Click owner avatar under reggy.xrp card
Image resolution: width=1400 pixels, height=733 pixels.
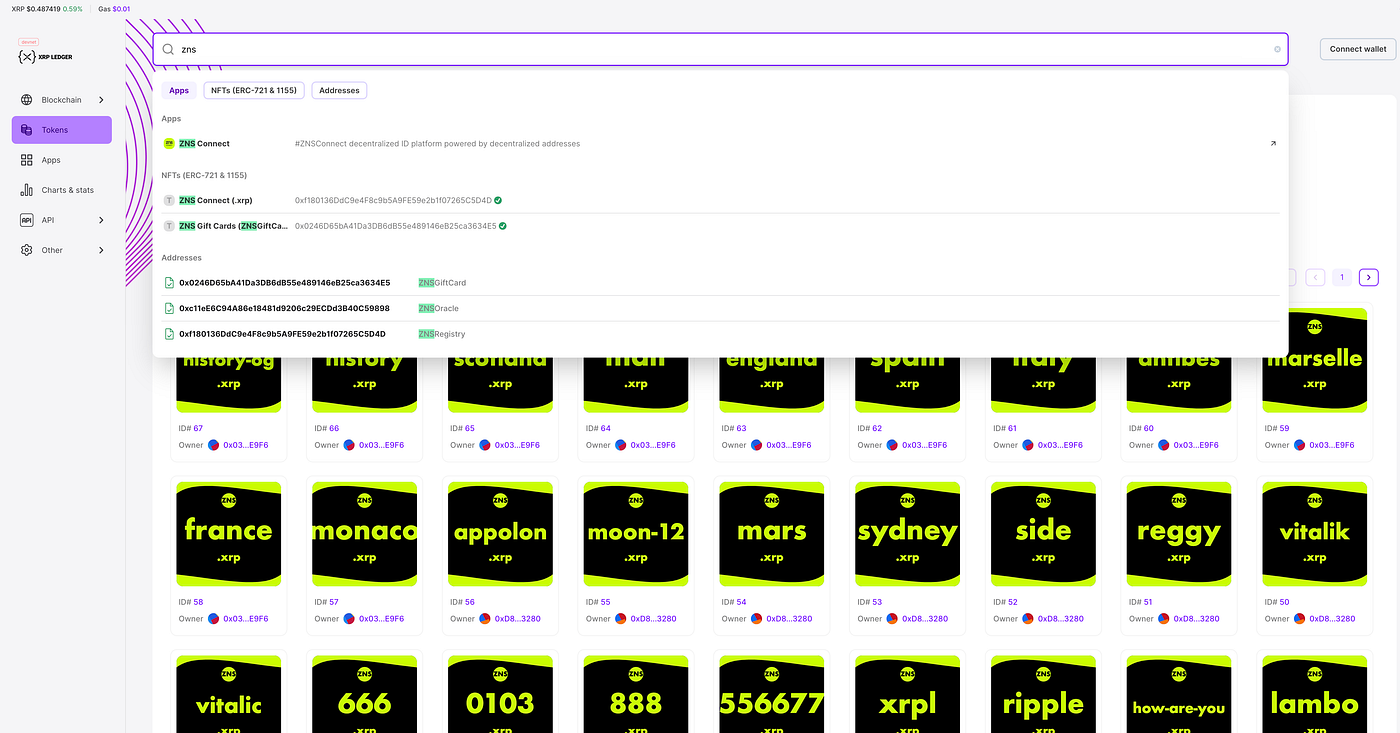[x=1163, y=619]
